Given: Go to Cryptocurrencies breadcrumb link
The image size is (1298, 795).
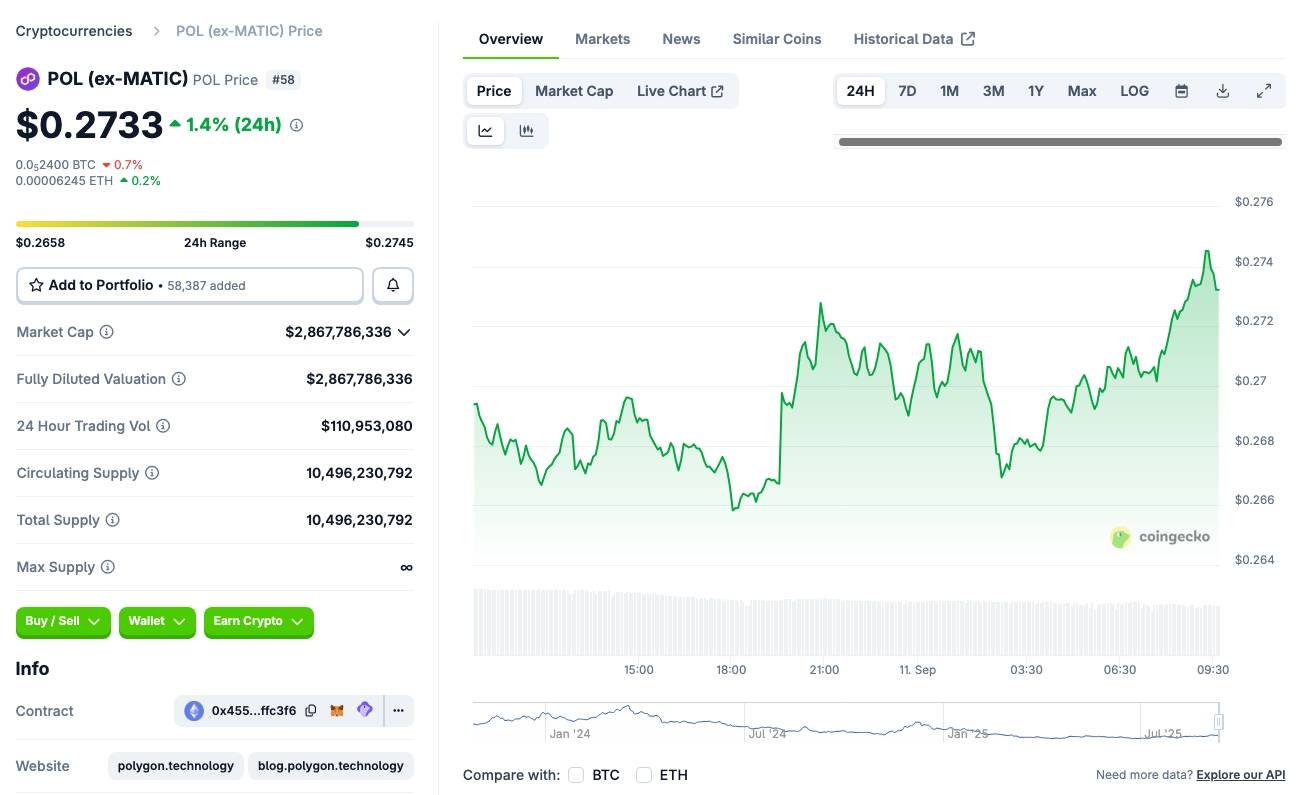Looking at the screenshot, I should tap(74, 31).
